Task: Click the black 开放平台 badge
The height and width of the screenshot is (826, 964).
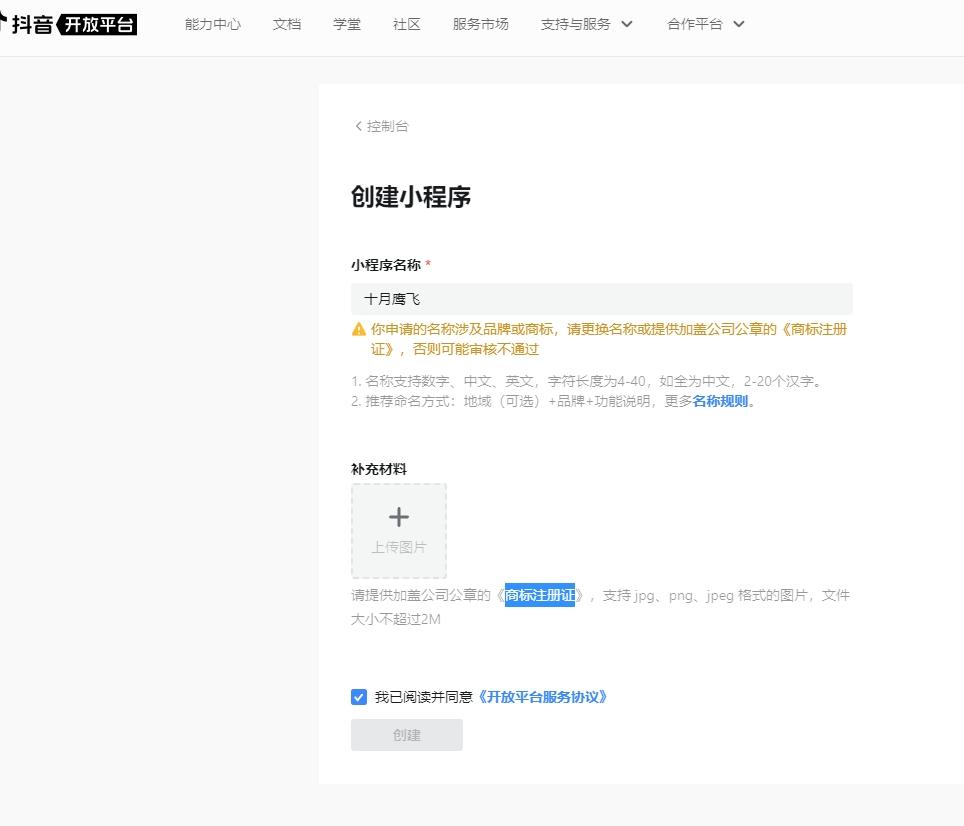Action: click(99, 24)
